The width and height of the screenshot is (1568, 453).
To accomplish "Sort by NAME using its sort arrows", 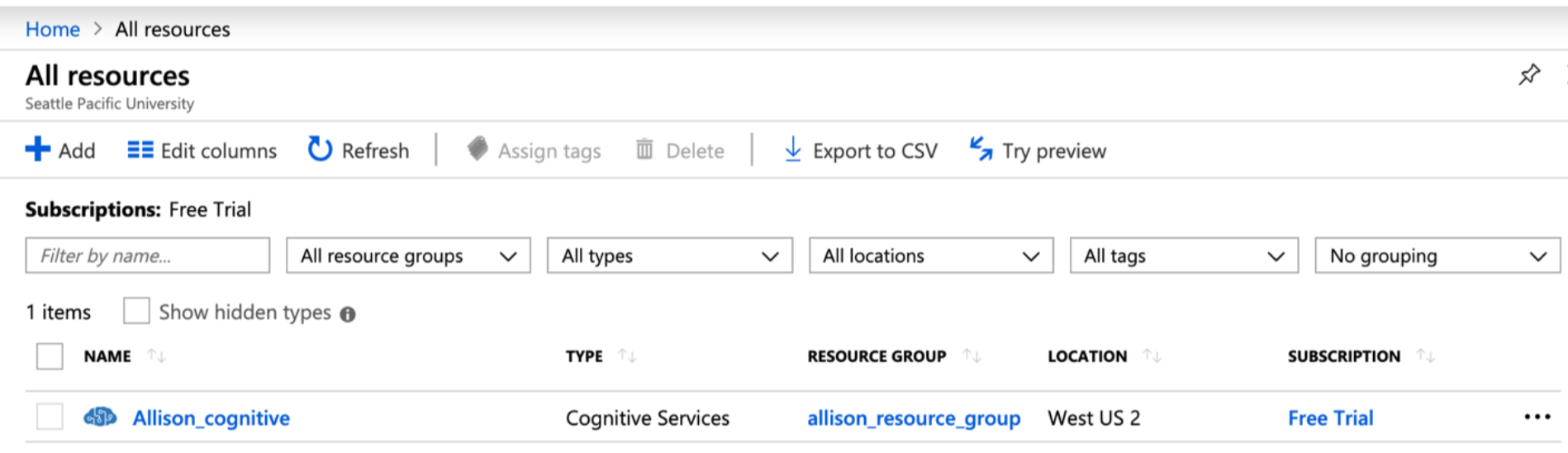I will tap(156, 356).
